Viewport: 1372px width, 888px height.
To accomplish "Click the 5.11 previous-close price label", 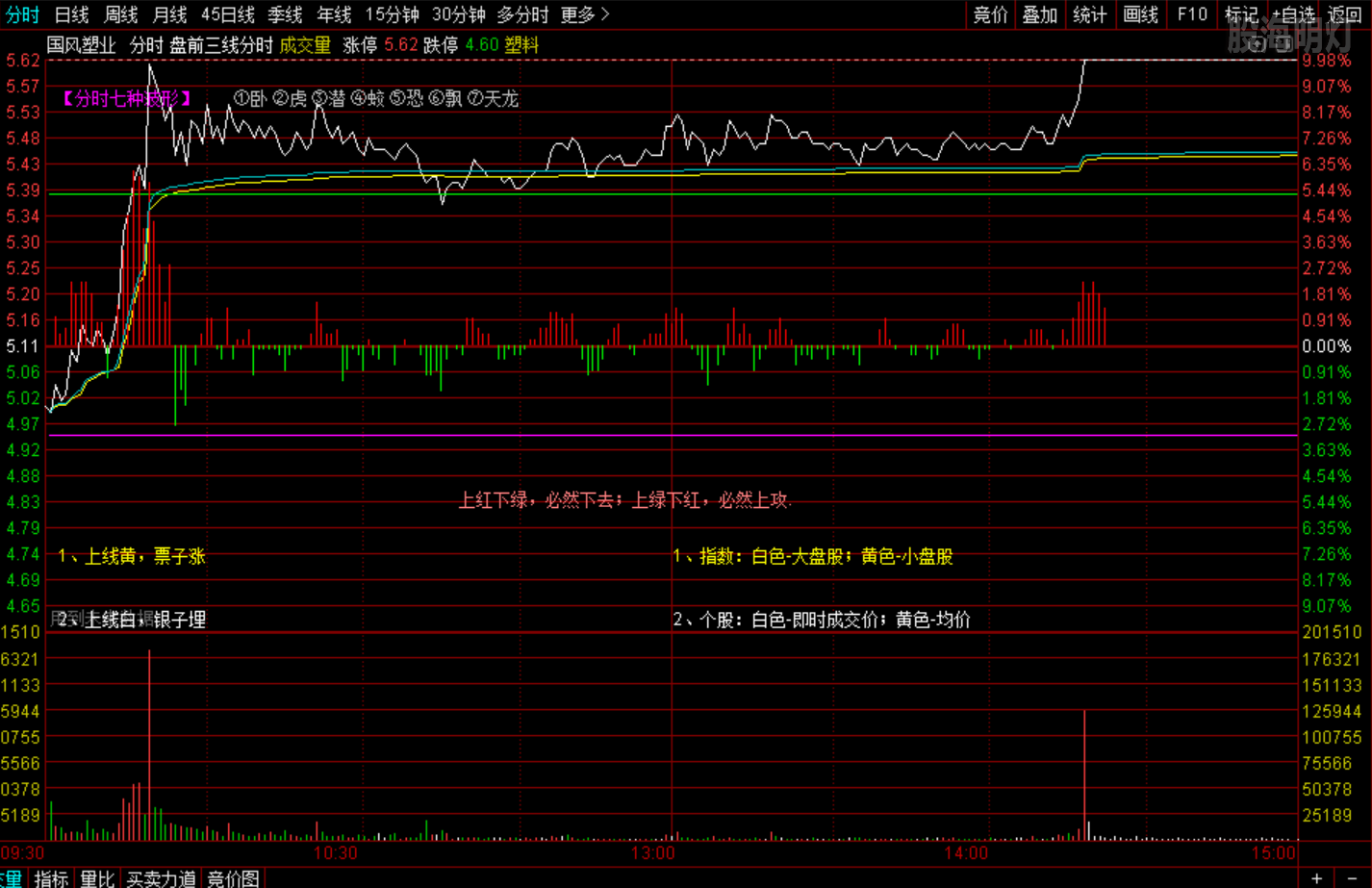I will [x=22, y=346].
